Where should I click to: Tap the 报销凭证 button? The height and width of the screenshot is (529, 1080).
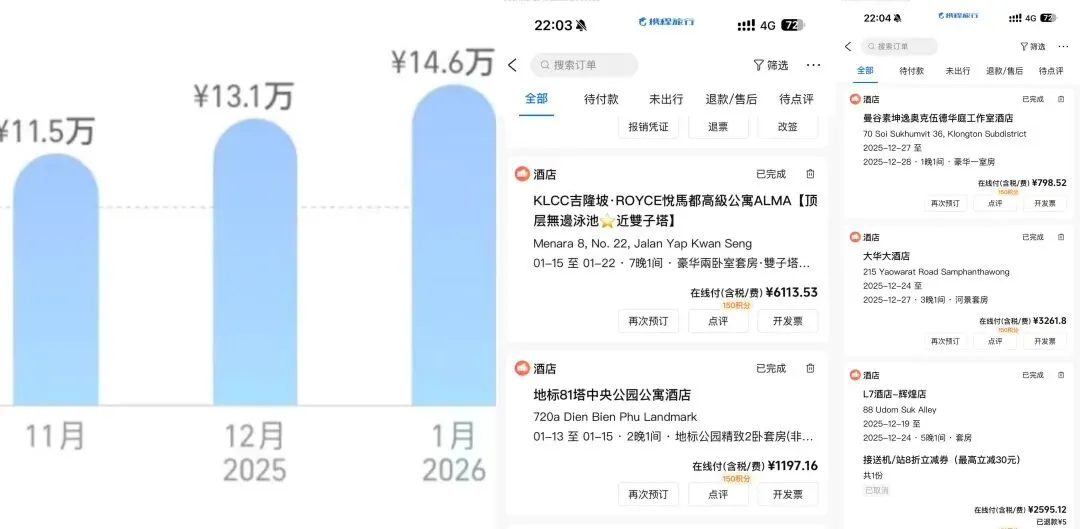[x=648, y=127]
